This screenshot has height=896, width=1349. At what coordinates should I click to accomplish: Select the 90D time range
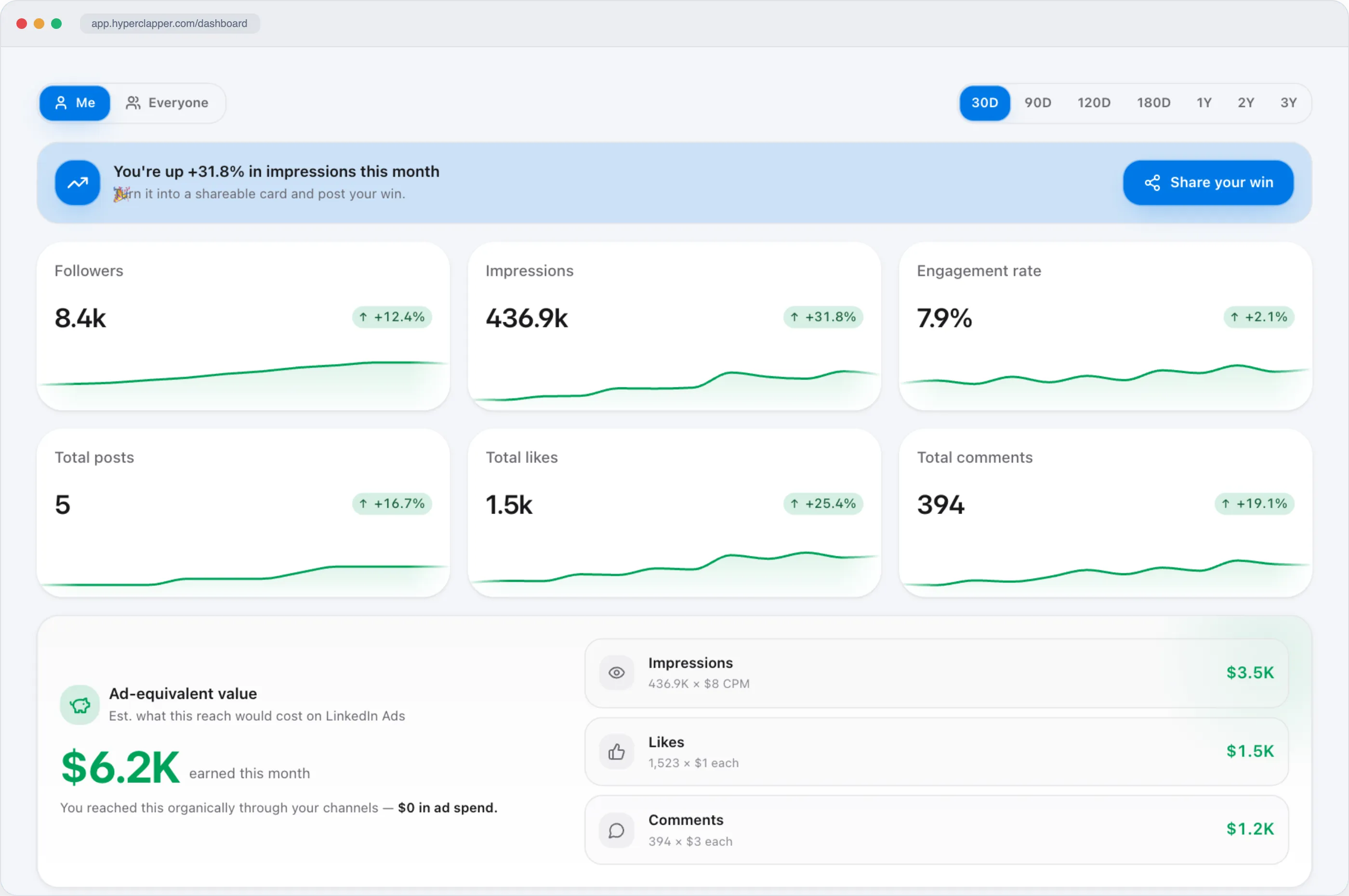(x=1038, y=103)
